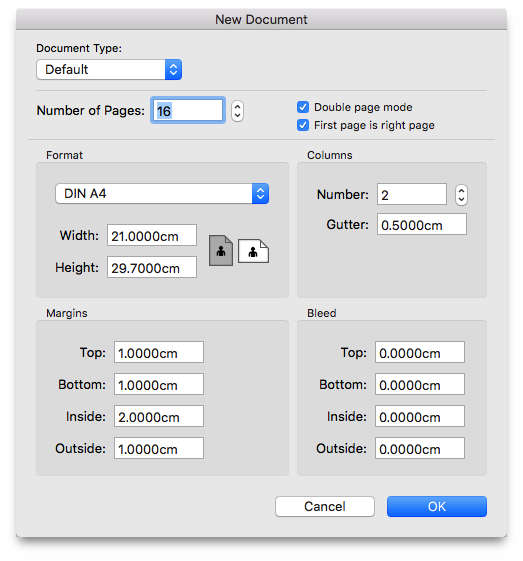523x561 pixels.
Task: Select landscape page orientation icon
Action: click(253, 251)
